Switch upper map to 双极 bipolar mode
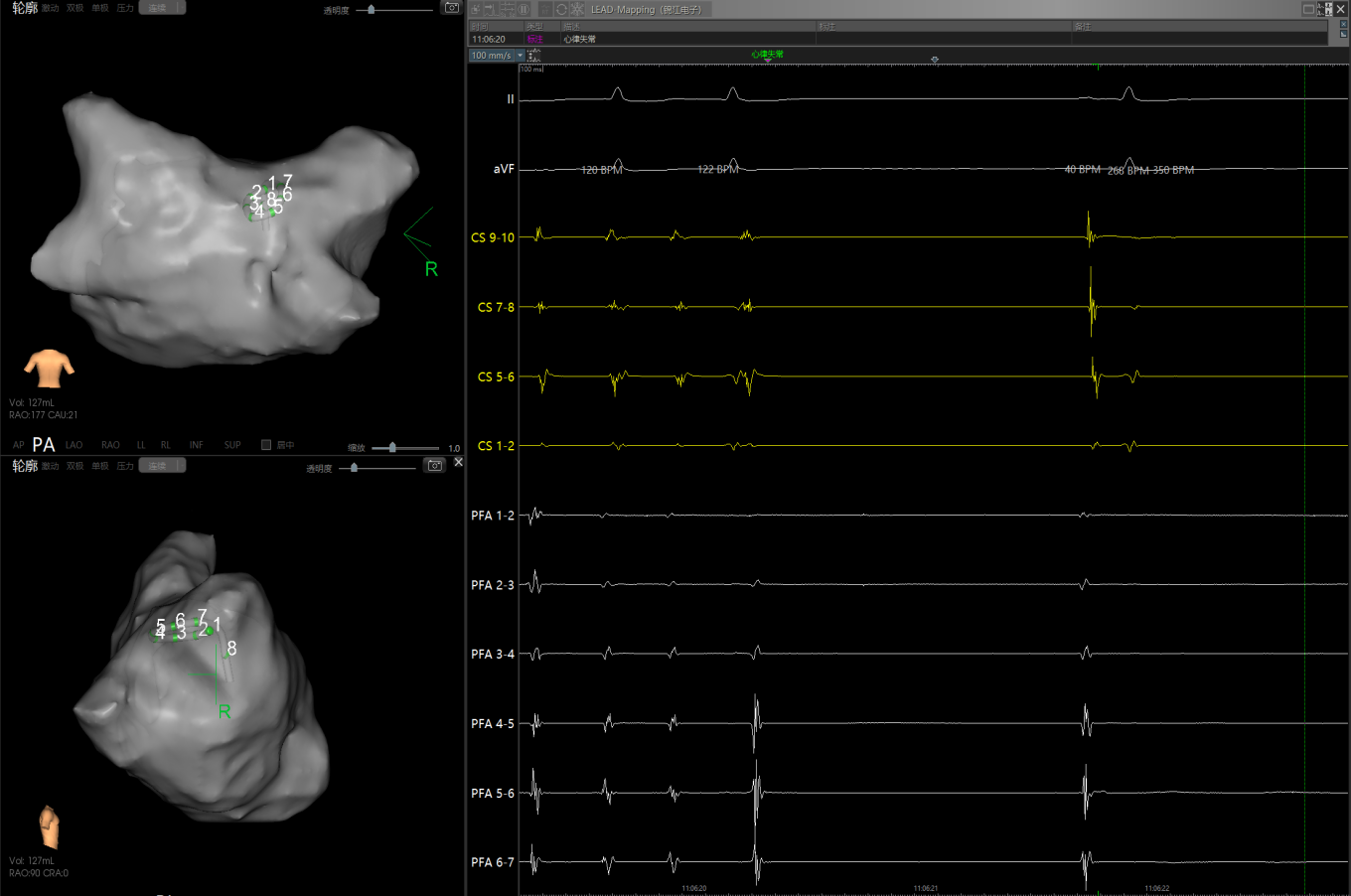Image resolution: width=1351 pixels, height=896 pixels. 75,8
